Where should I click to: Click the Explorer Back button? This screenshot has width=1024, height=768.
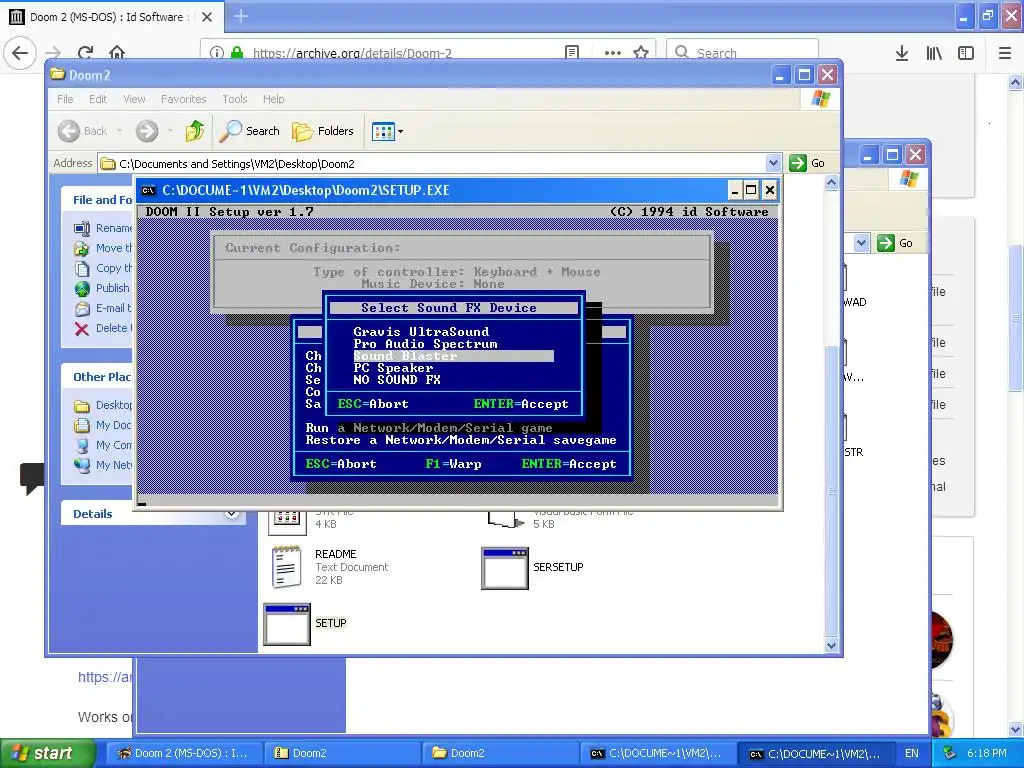coord(84,131)
